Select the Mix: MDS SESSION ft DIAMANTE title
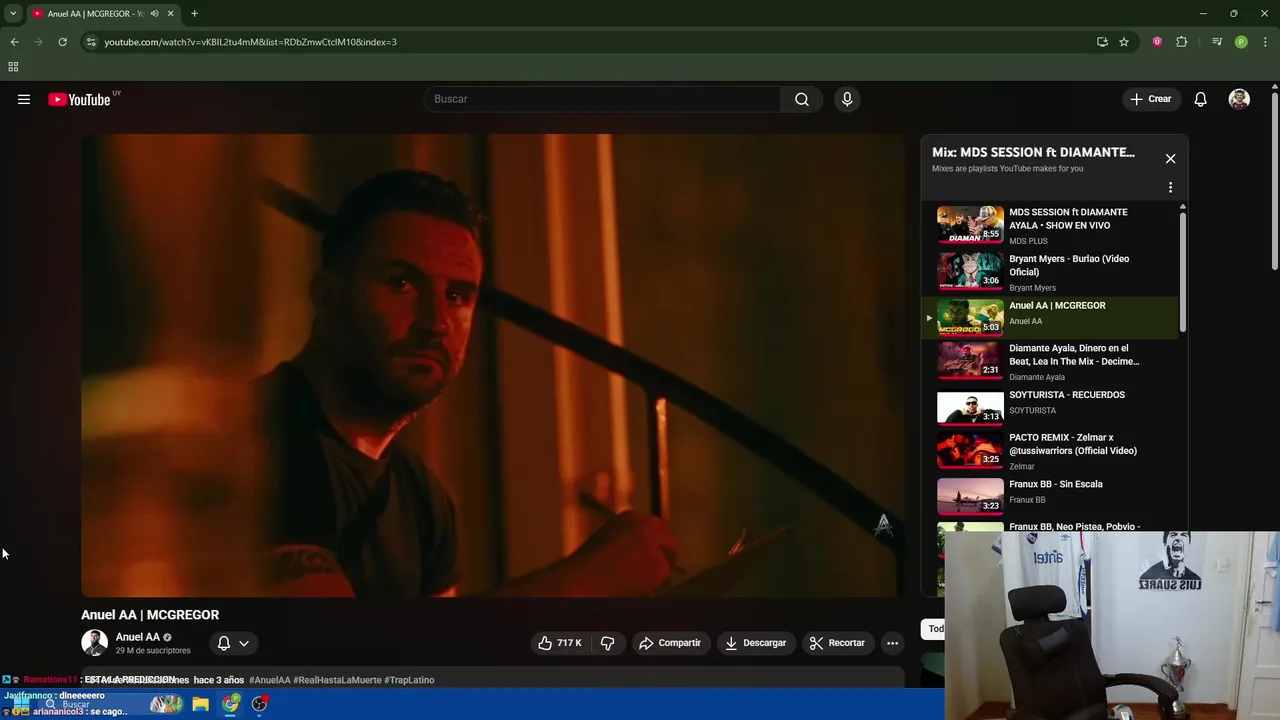Image resolution: width=1280 pixels, height=720 pixels. (x=1033, y=152)
